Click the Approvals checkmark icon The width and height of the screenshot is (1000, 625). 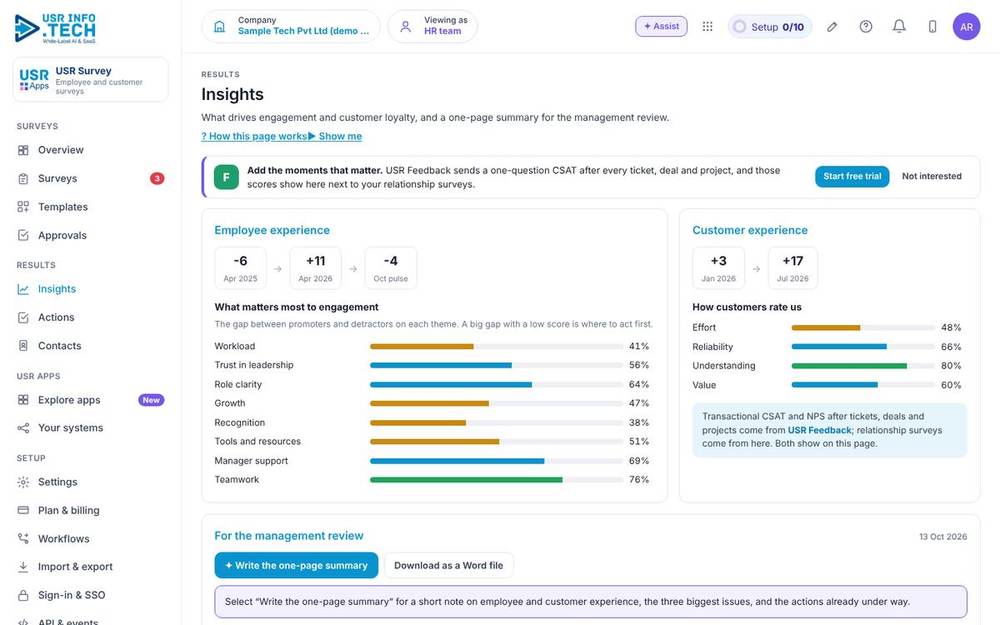pyautogui.click(x=23, y=235)
